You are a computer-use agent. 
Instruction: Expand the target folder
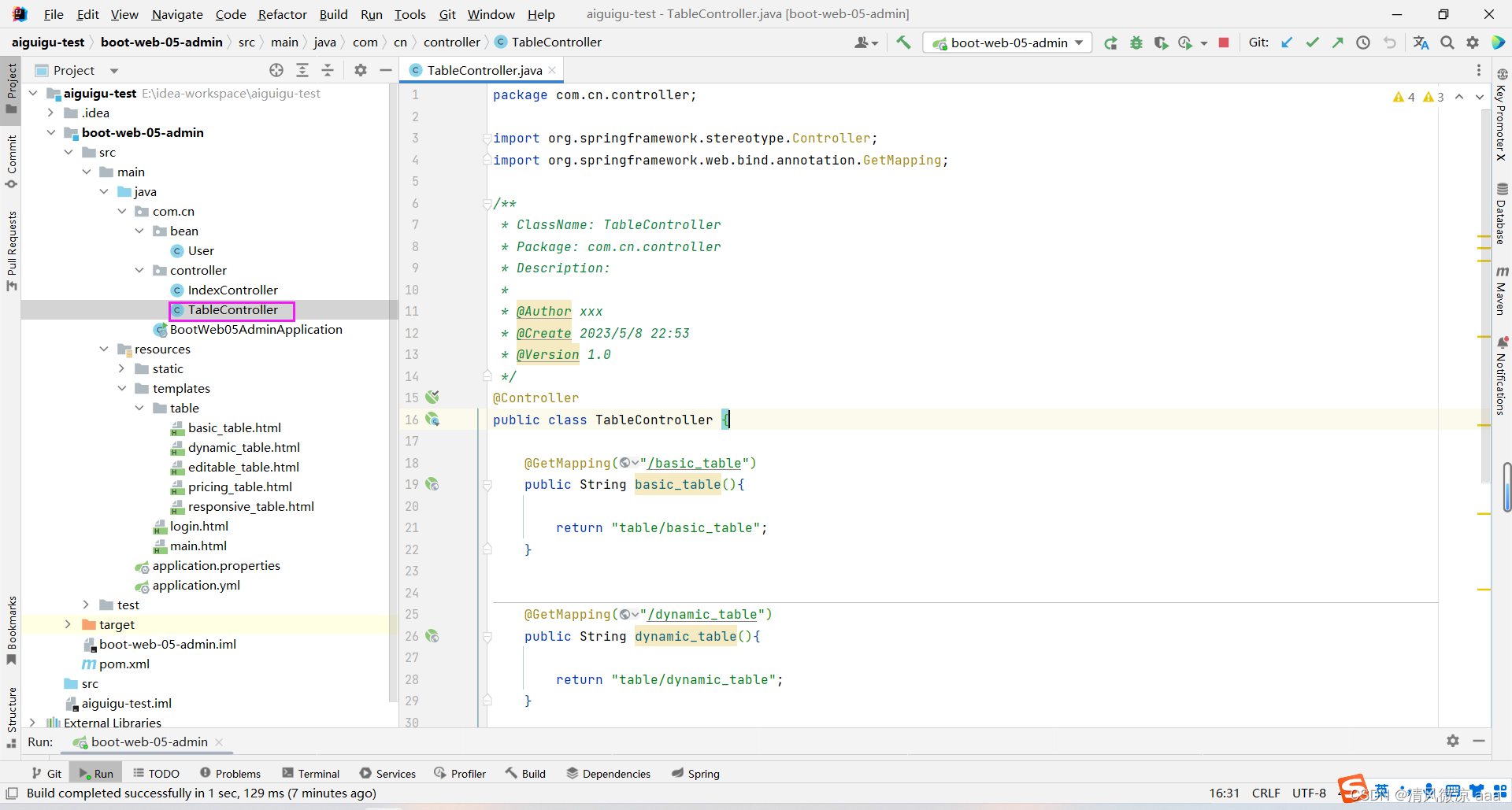coord(69,624)
